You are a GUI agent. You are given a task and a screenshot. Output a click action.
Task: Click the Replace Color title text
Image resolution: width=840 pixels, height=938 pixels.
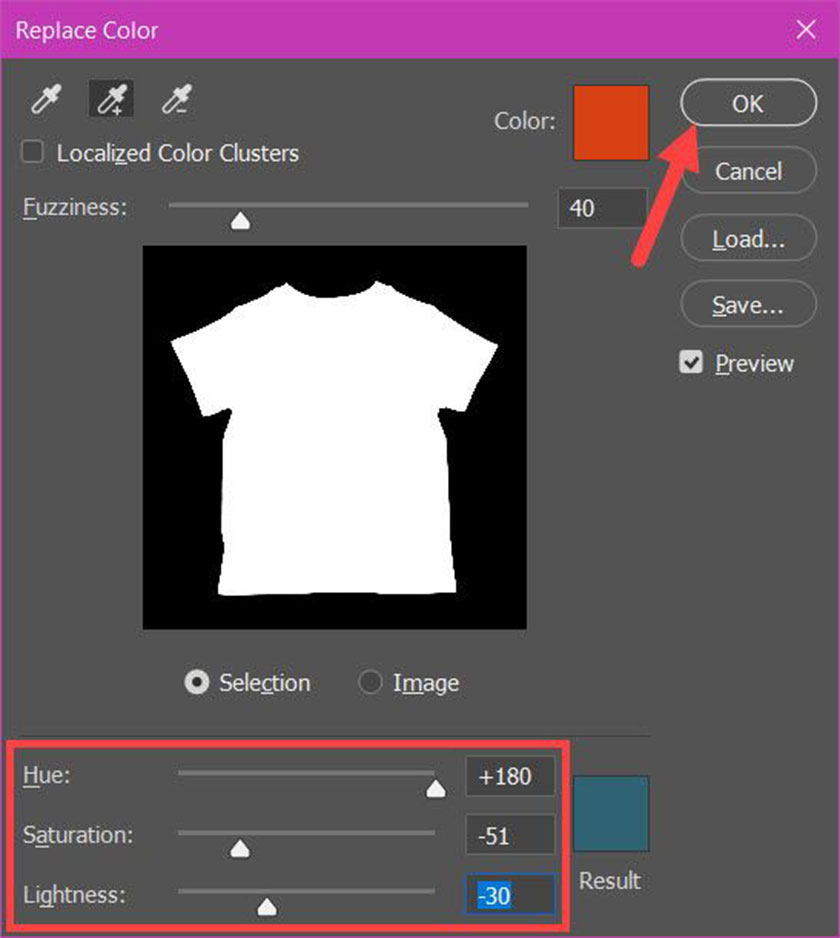pos(87,31)
